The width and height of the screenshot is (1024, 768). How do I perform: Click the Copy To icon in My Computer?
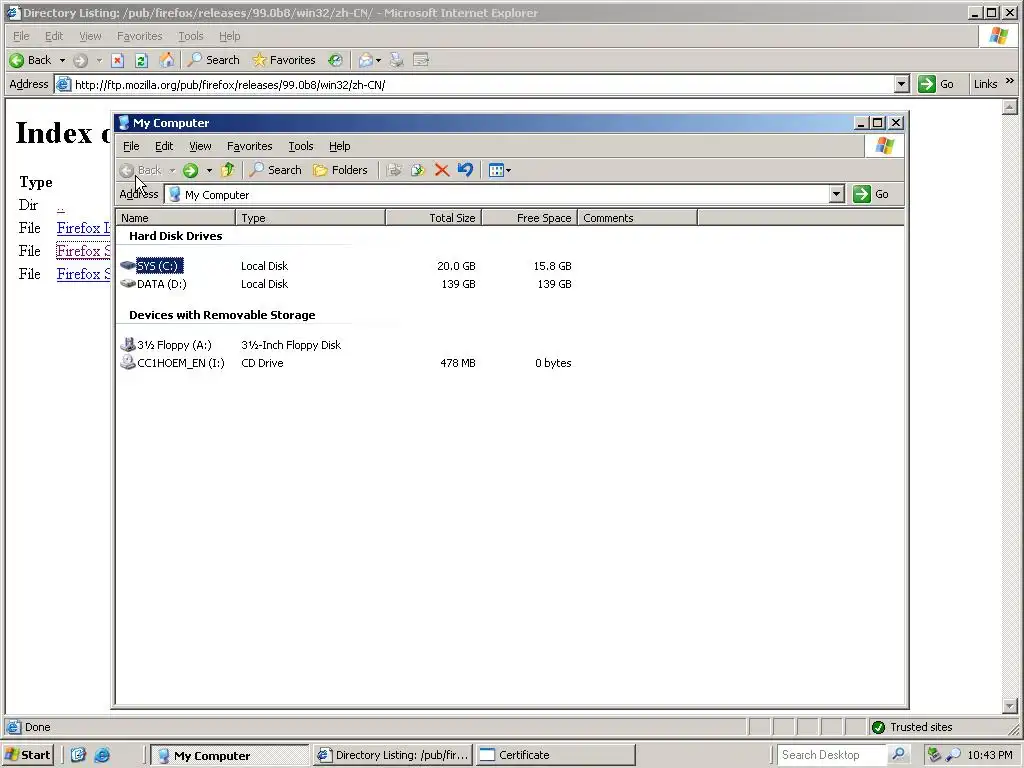coord(418,170)
